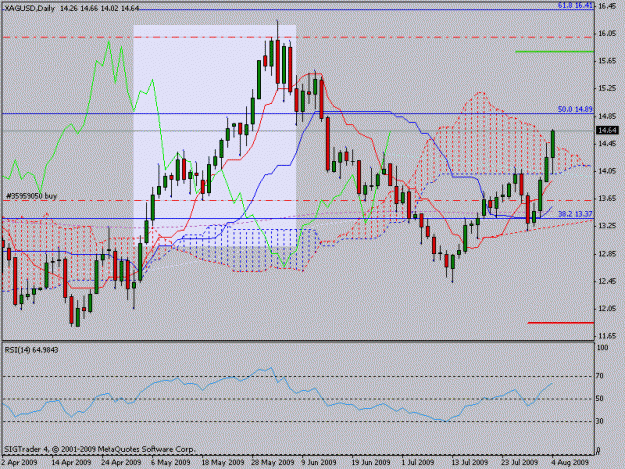Click the current price tag 14.64
625x469 pixels.
pos(607,130)
